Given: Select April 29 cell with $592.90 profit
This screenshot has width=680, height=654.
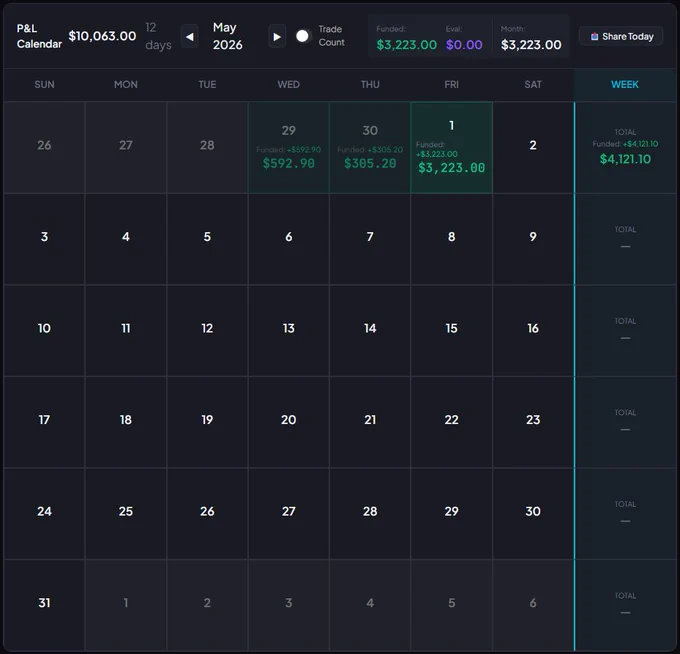Looking at the screenshot, I should coord(288,147).
